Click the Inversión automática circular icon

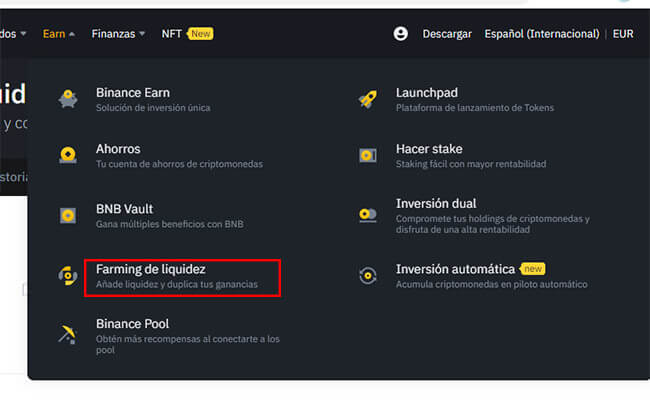coord(368,276)
